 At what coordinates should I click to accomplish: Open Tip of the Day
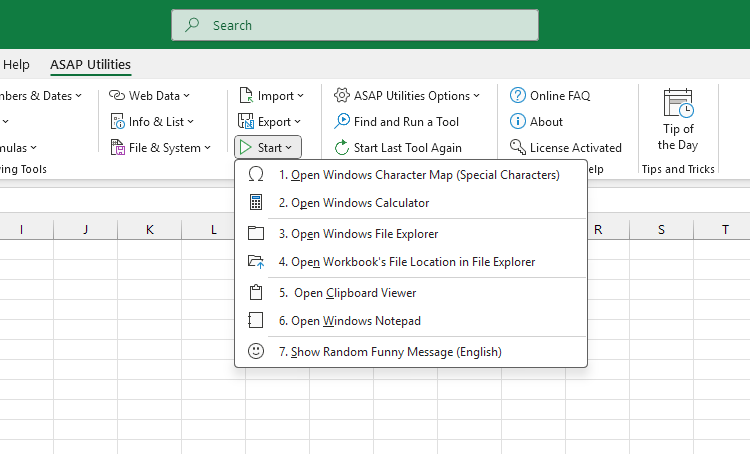[678, 121]
